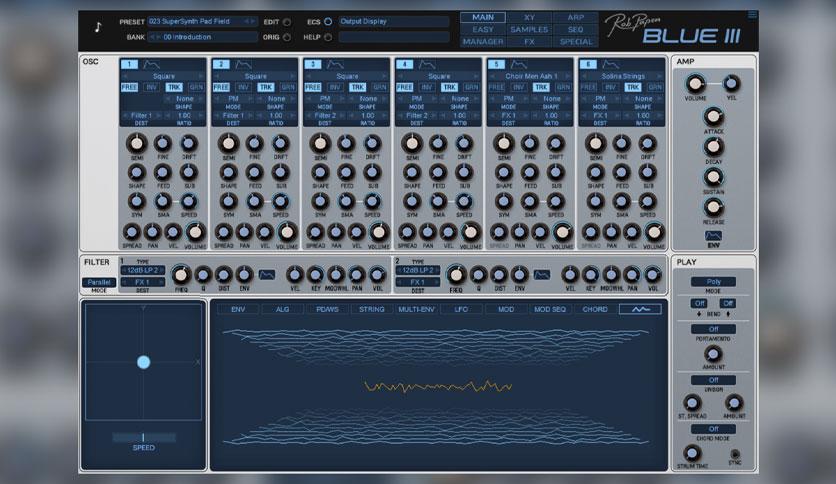The width and height of the screenshot is (836, 484).
Task: Open the PRESET name dropdown
Action: (x=202, y=21)
